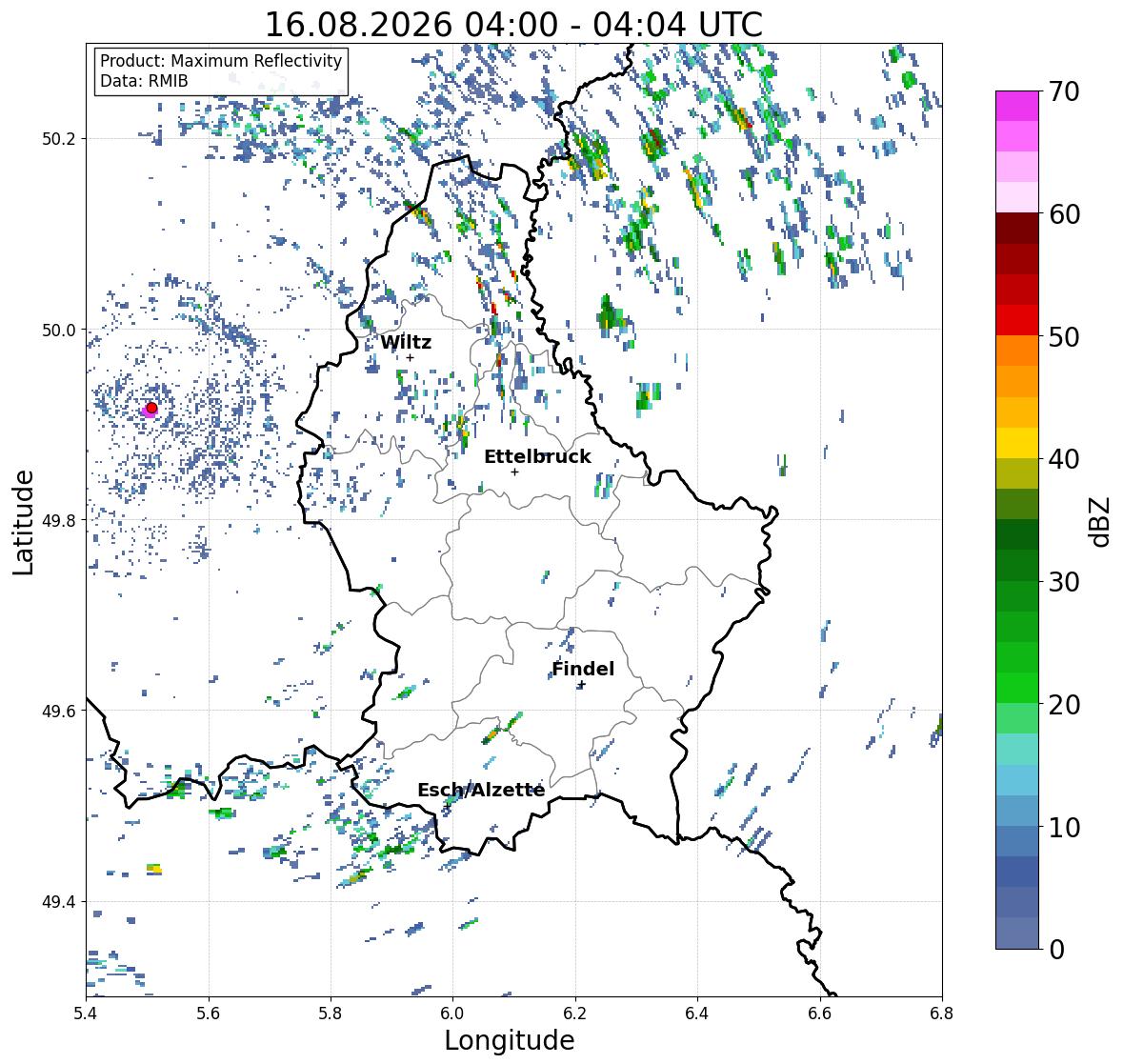The width and height of the screenshot is (1123, 1064).
Task: Click the Findel station cross marker
Action: [x=582, y=685]
